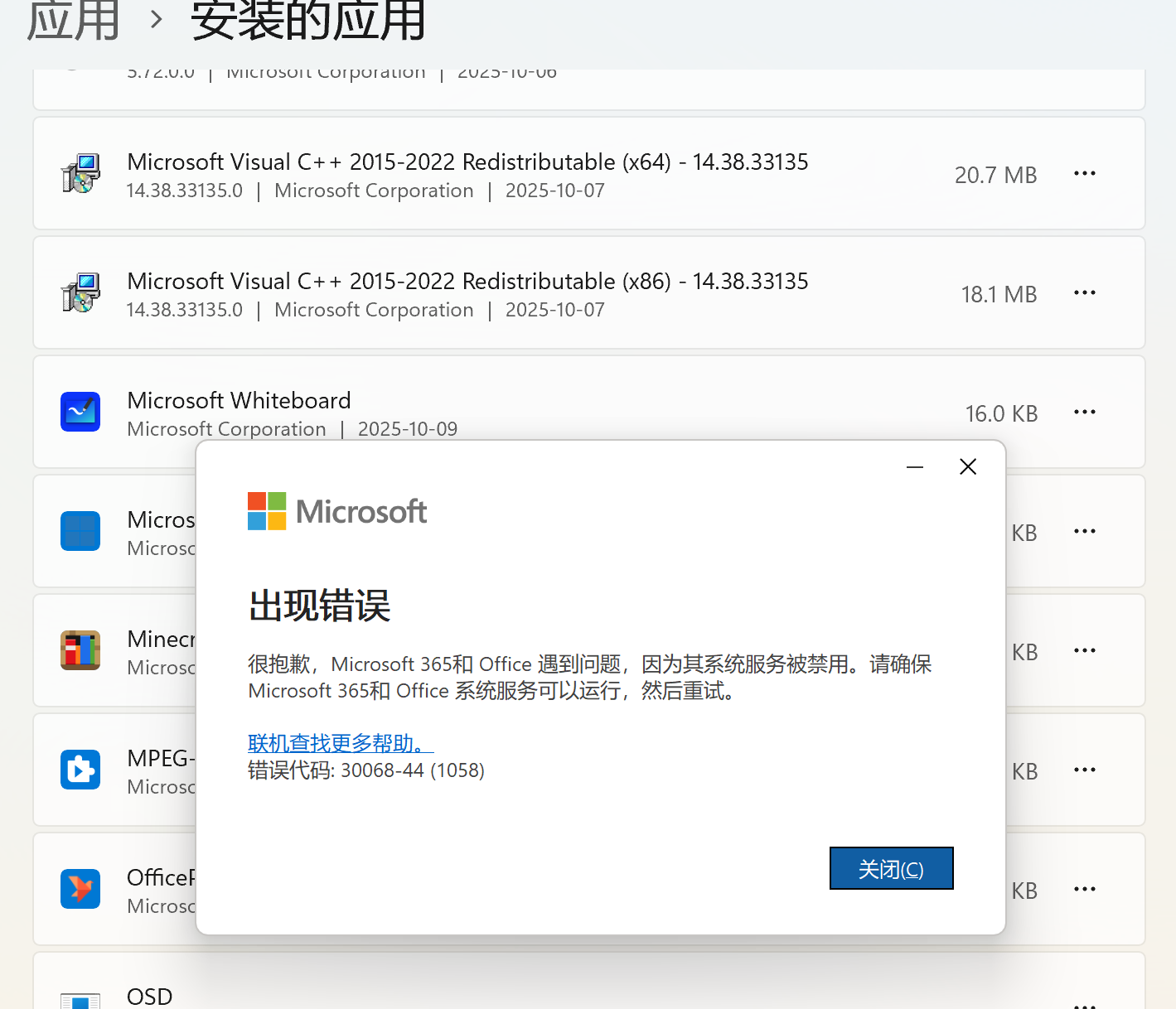Click the MPEG extension puzzle-piece icon
This screenshot has height=1009, width=1176.
[80, 770]
